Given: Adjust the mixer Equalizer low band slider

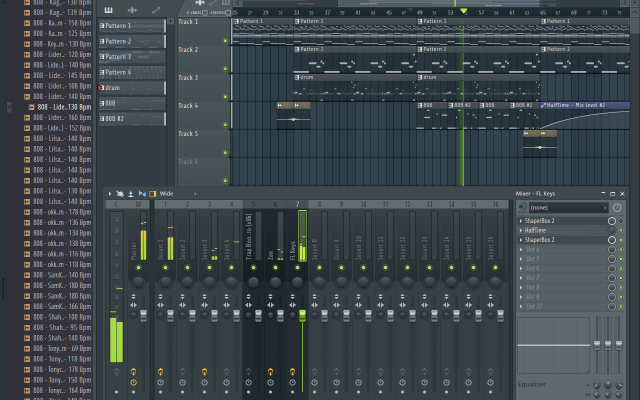Looking at the screenshot, I should click(x=597, y=345).
